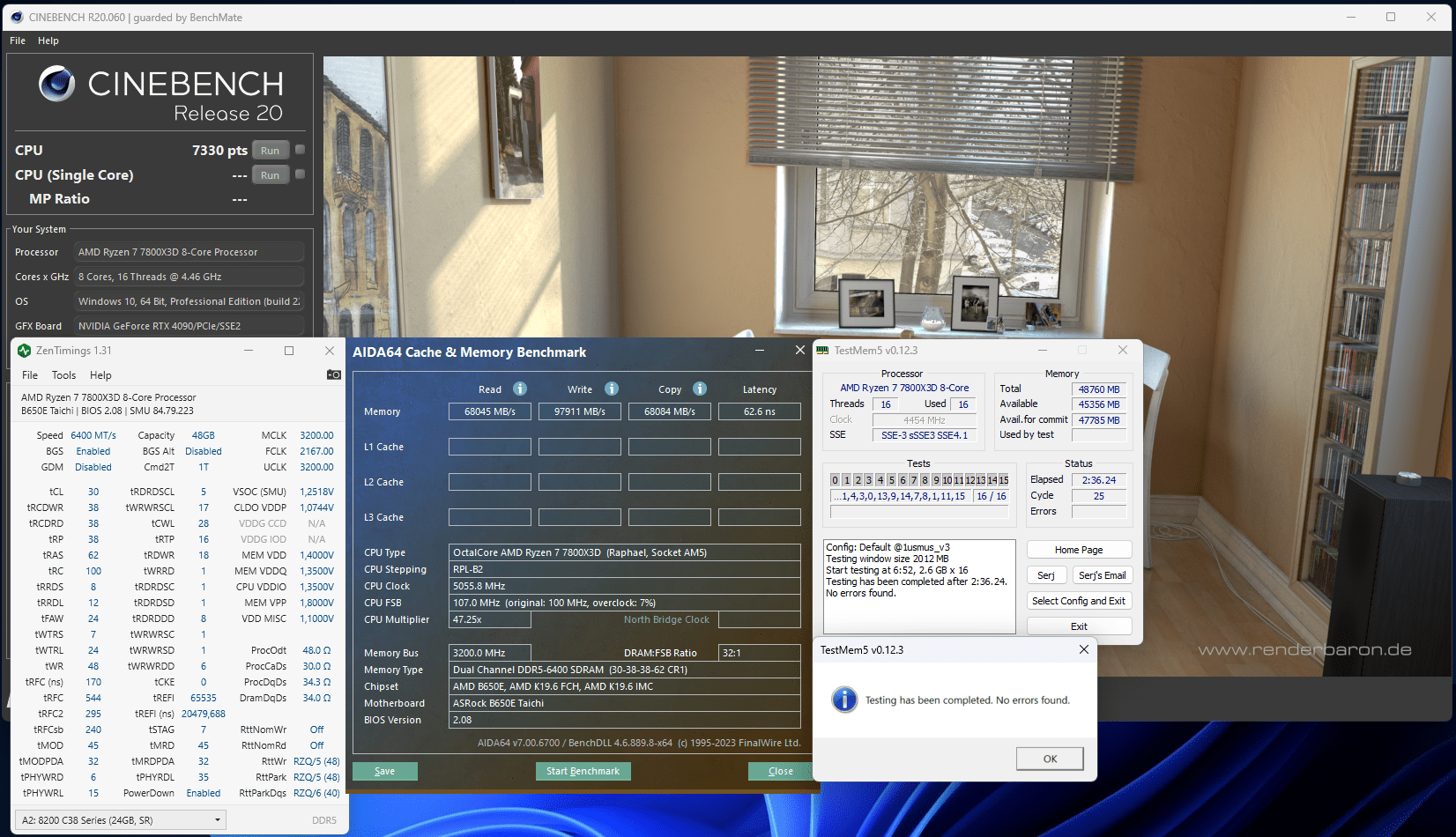Open the Write info icon in AIDA64
Screen dimensions: 1456x837
tap(612, 389)
